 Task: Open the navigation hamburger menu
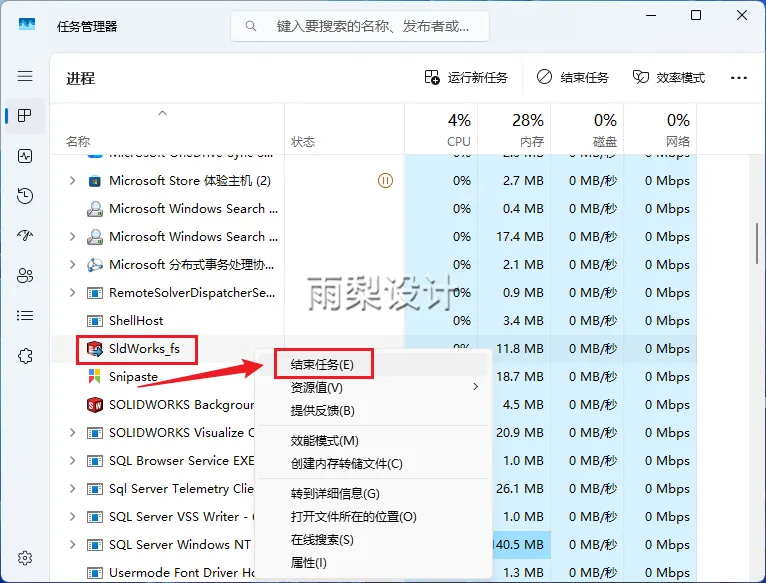25,76
